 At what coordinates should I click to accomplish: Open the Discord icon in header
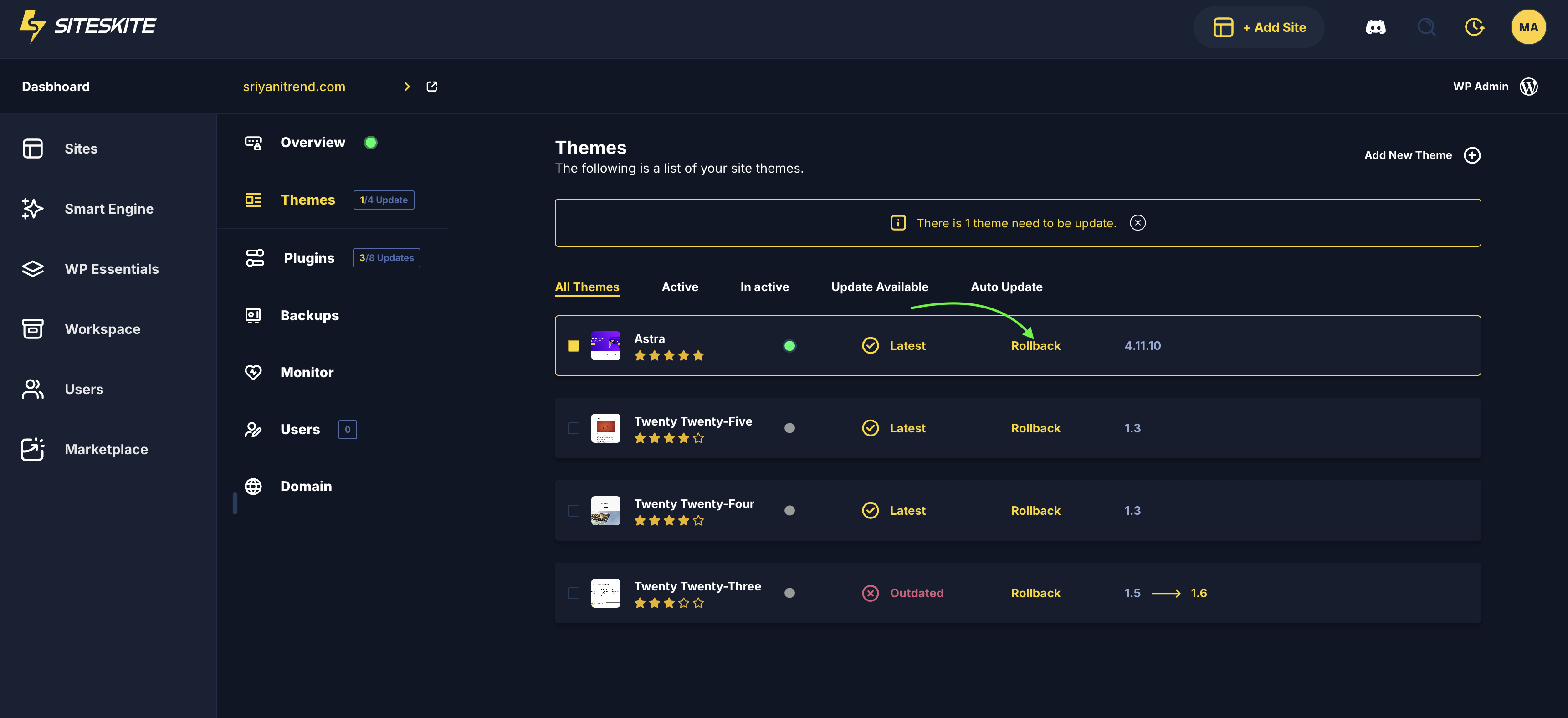point(1375,27)
